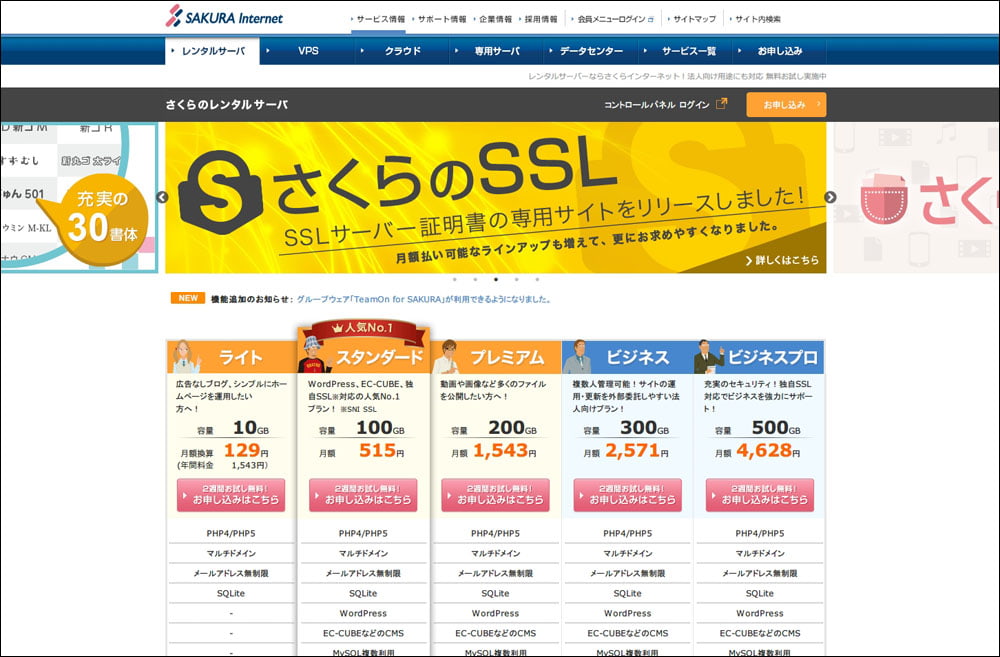This screenshot has width=1000, height=657.
Task: Open the レンタルサーバ navigation tab
Action: (x=212, y=51)
